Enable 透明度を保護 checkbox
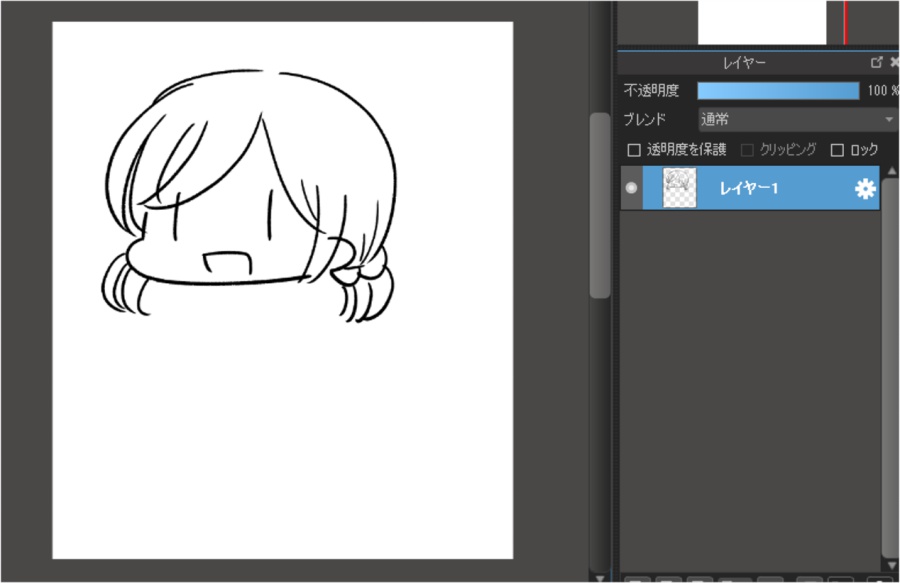The width and height of the screenshot is (900, 583). [x=634, y=150]
